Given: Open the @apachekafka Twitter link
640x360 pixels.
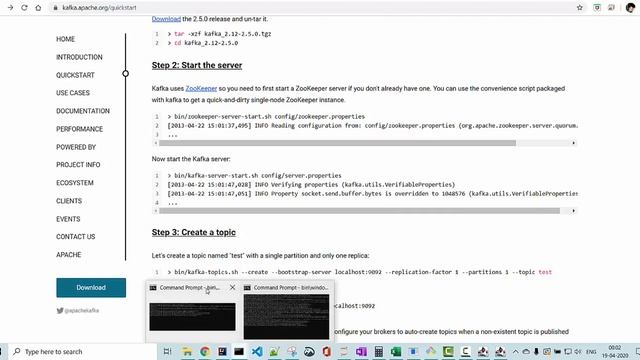Looking at the screenshot, I should pos(78,311).
